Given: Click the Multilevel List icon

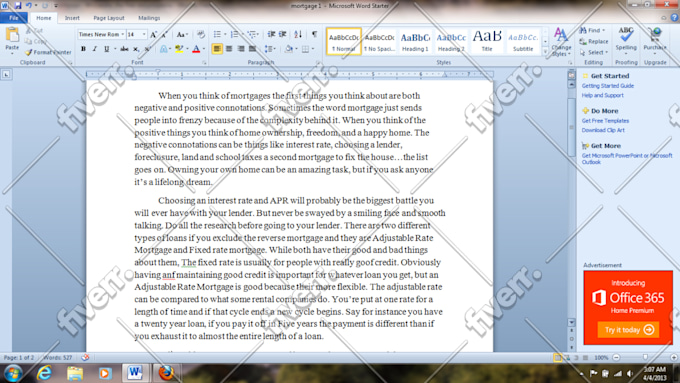Looking at the screenshot, I should click(x=251, y=34).
